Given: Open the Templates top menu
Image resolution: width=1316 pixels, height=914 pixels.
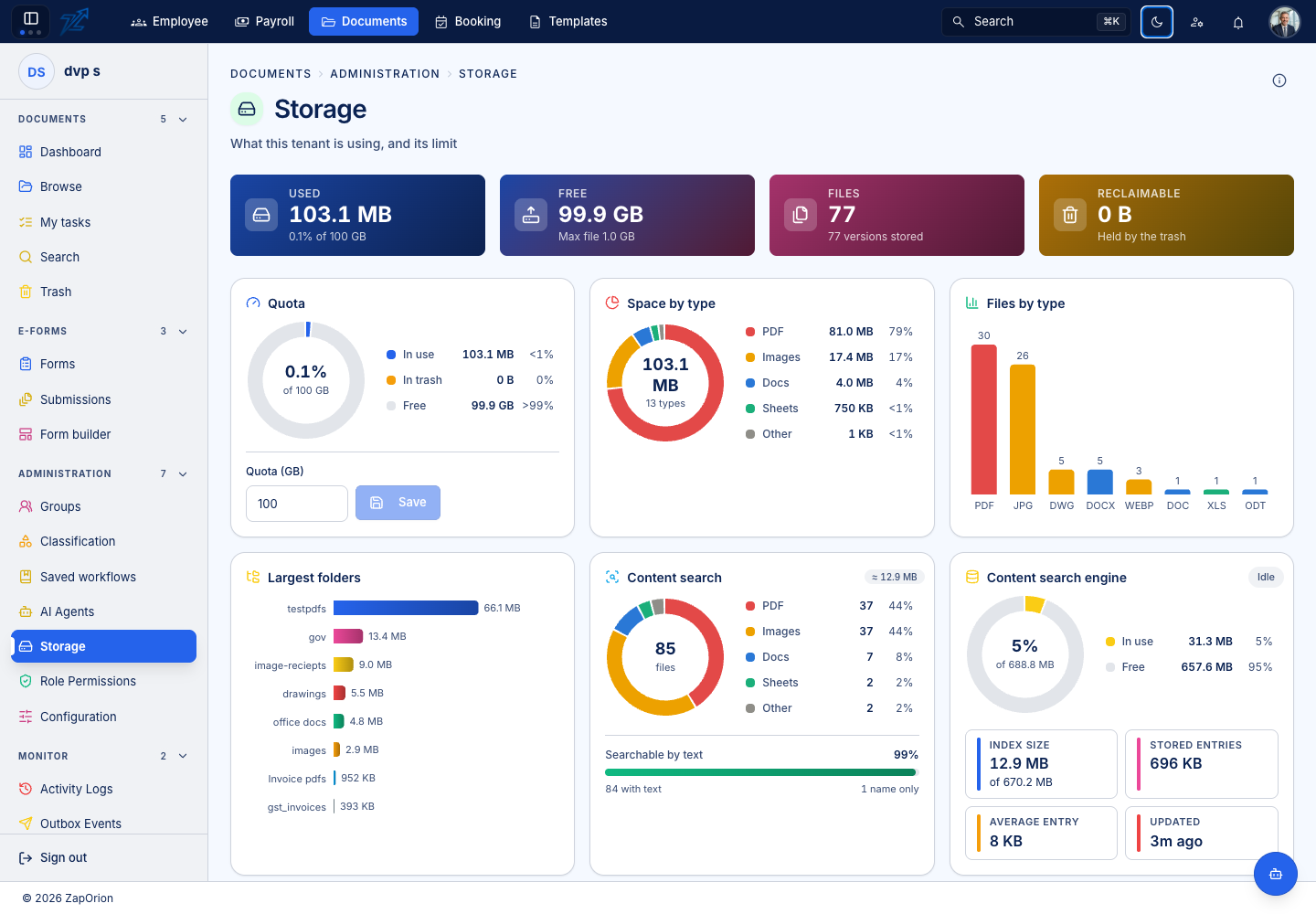Looking at the screenshot, I should [568, 22].
